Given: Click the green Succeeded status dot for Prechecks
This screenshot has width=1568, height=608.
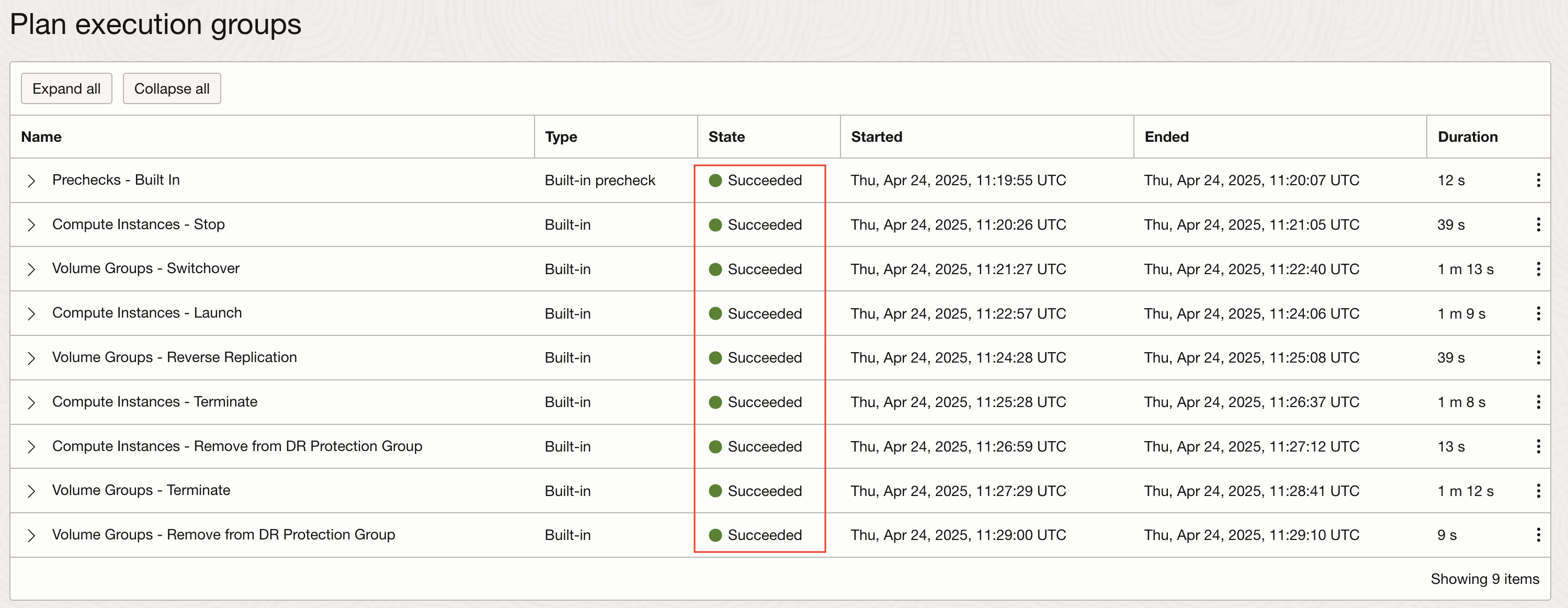Looking at the screenshot, I should click(x=716, y=181).
